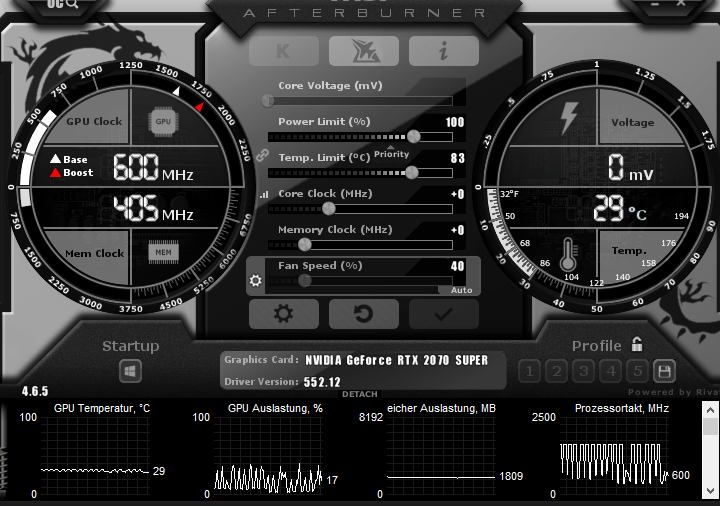Image resolution: width=720 pixels, height=506 pixels.
Task: Click the Core Voltage slider handle
Action: point(268,101)
